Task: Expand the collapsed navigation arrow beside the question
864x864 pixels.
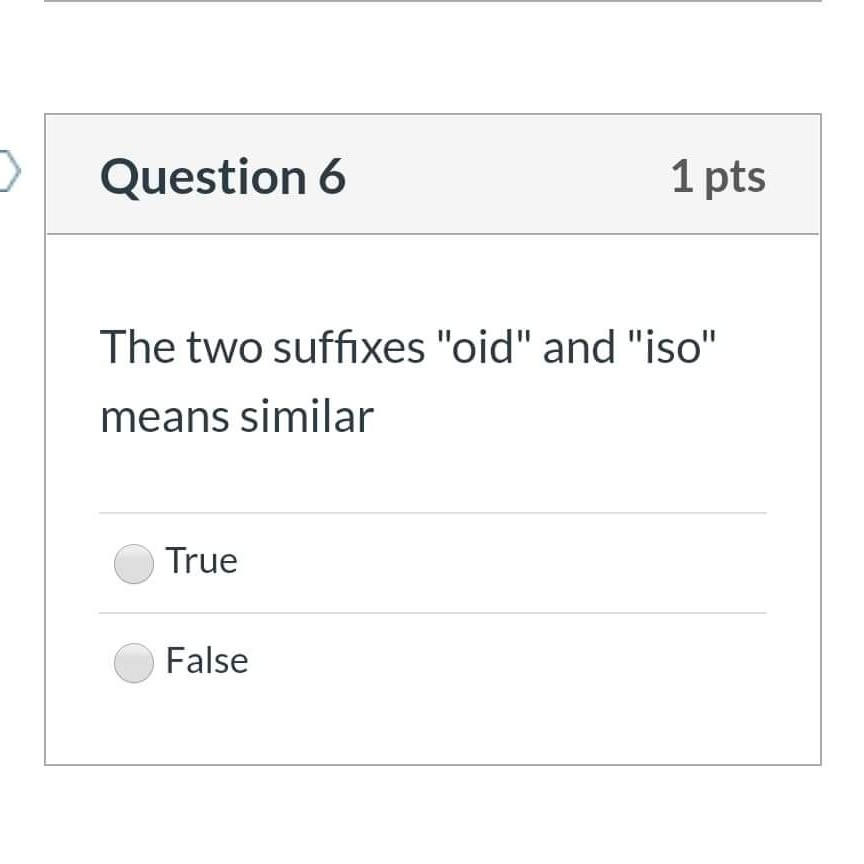Action: (6, 172)
